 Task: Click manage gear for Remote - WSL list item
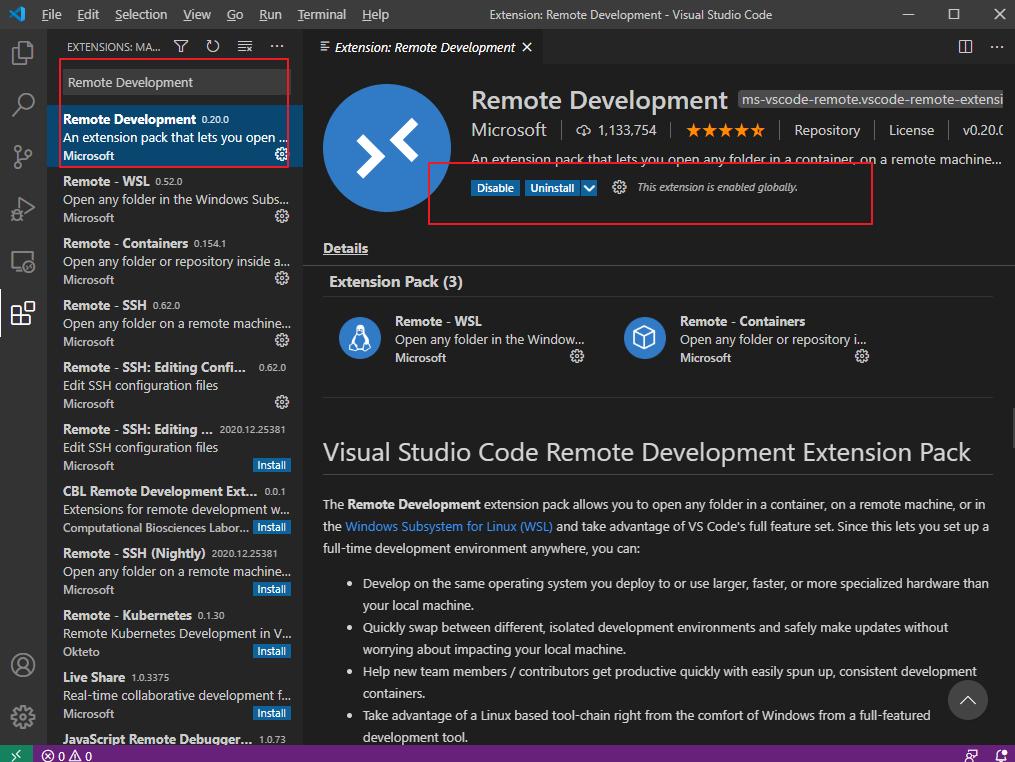click(x=282, y=216)
